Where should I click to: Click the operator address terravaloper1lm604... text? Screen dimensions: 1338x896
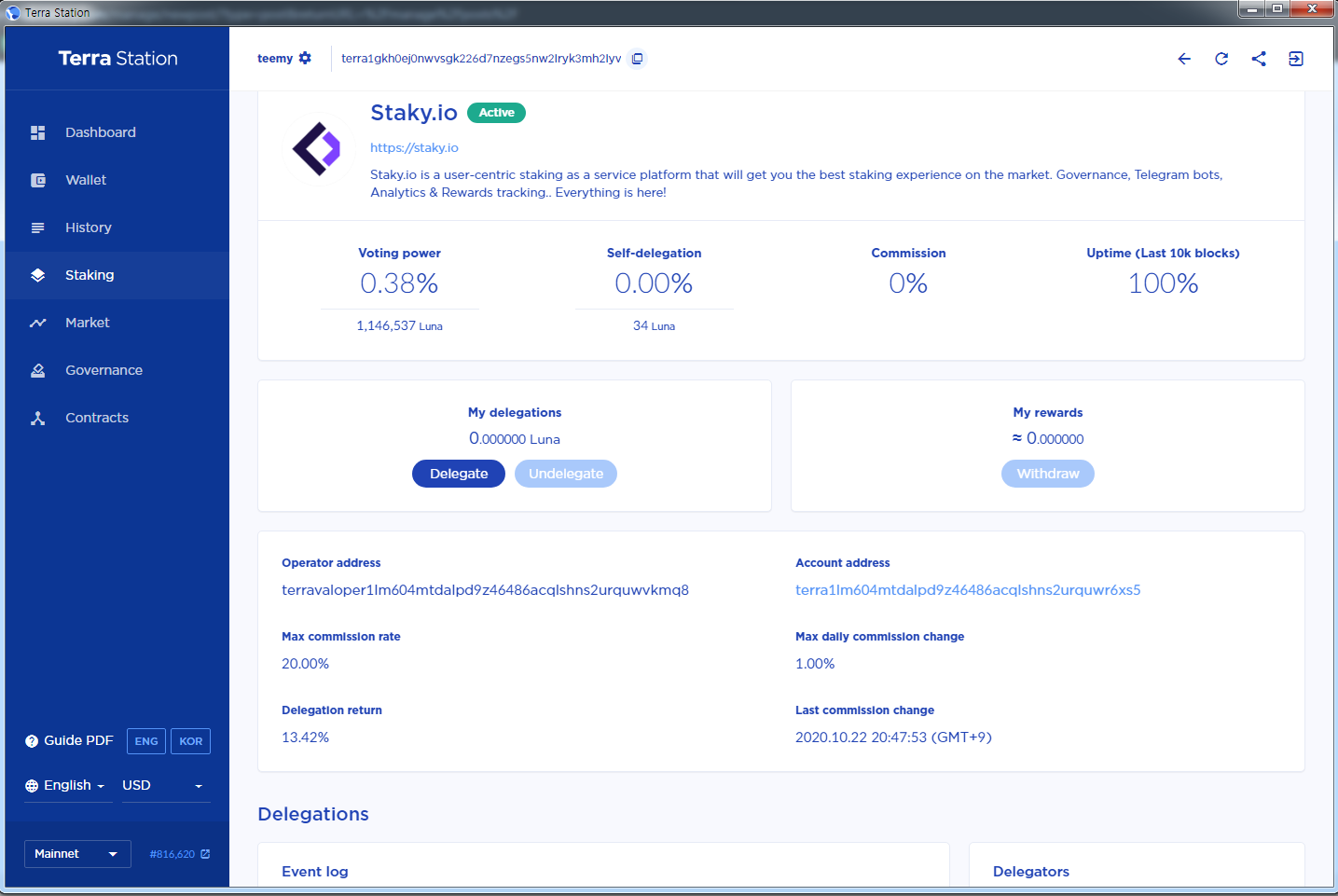pos(486,590)
